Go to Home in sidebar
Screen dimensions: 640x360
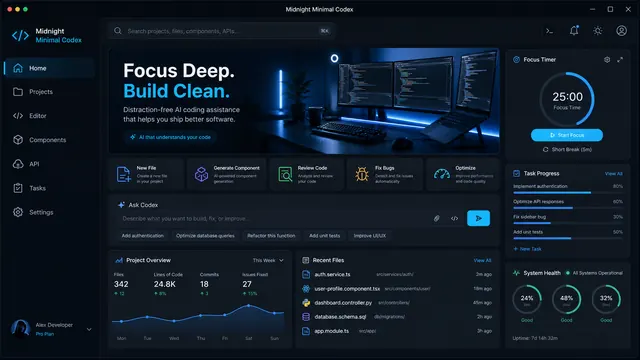49,68
